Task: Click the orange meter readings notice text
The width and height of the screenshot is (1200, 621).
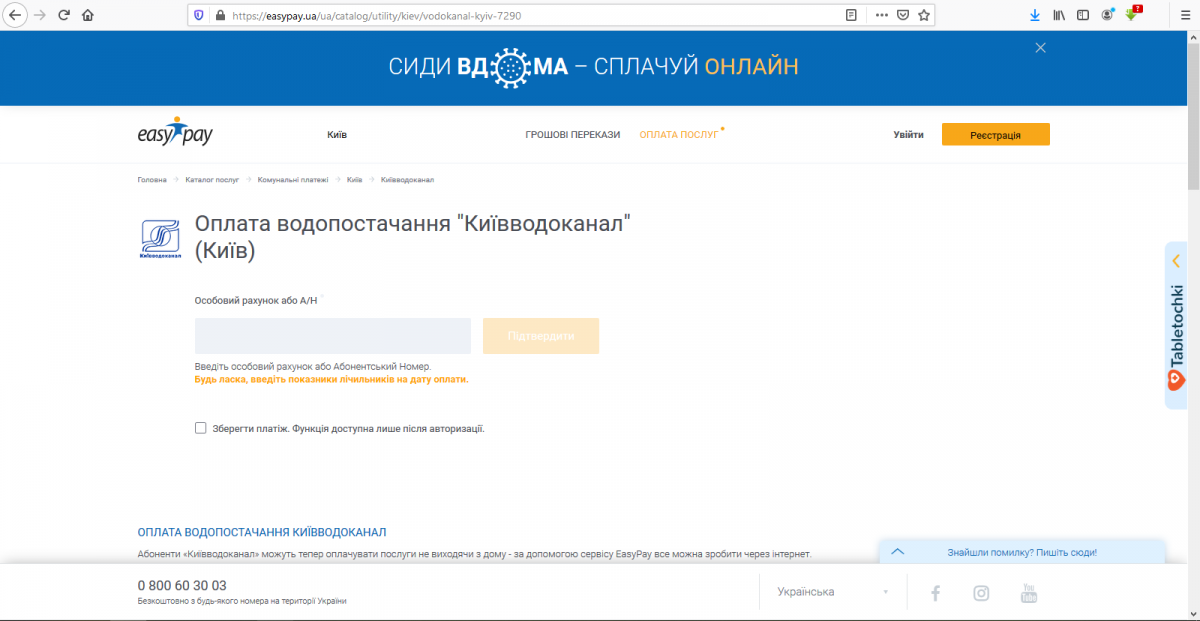Action: click(x=331, y=380)
